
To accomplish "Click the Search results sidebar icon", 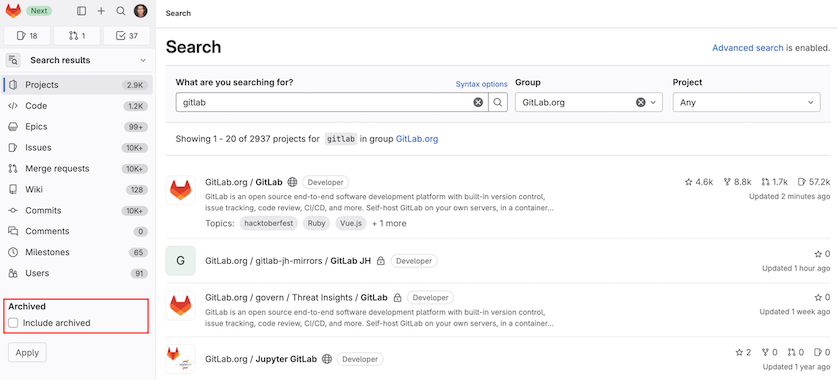I will 13,60.
